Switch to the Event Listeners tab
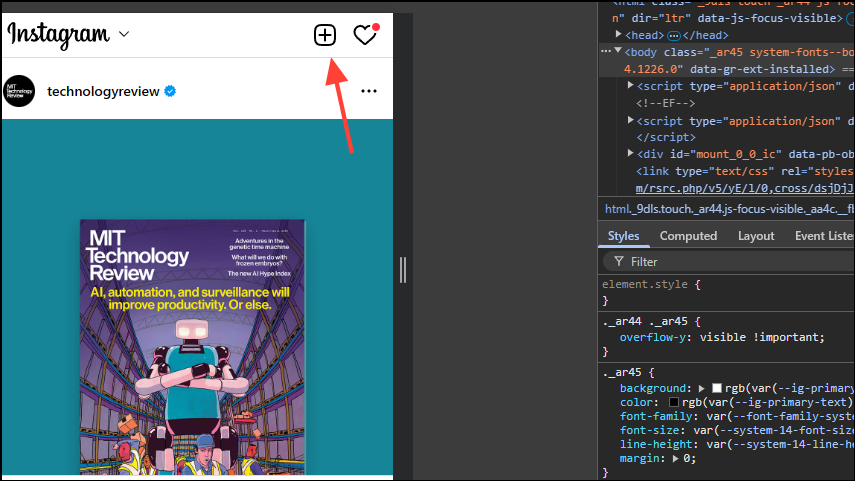 pos(824,236)
